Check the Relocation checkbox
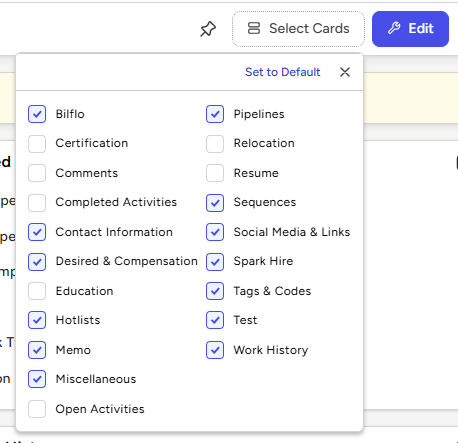This screenshot has height=443, width=458. (x=215, y=144)
